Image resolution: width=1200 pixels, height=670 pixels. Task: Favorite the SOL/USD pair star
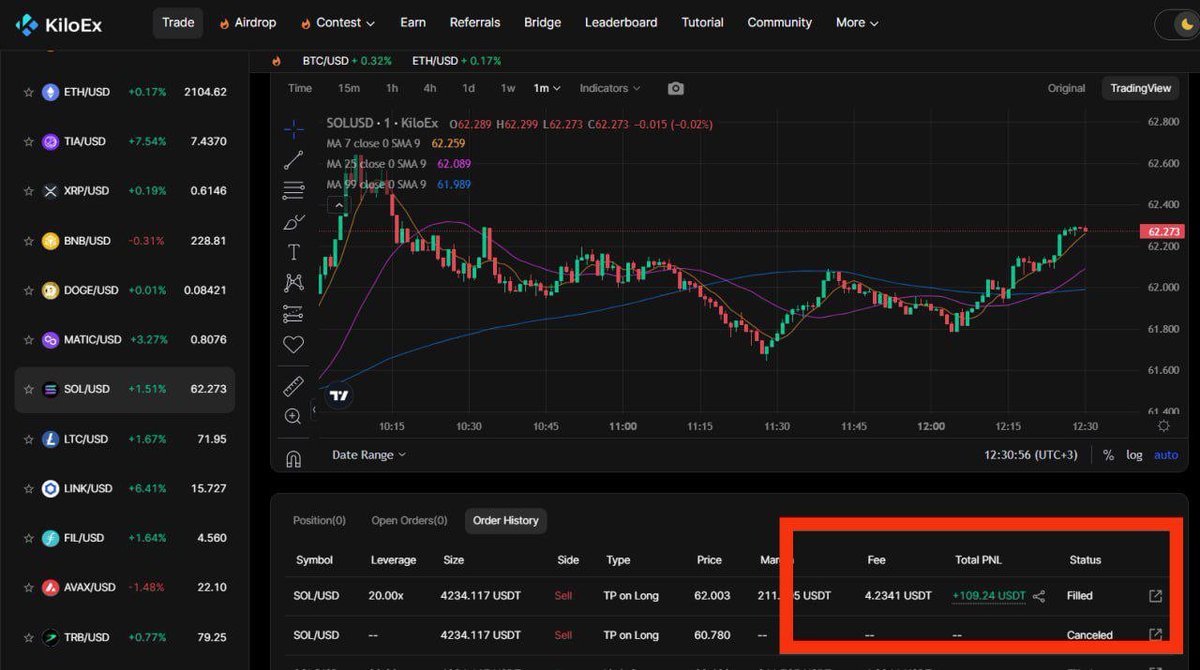(29, 389)
